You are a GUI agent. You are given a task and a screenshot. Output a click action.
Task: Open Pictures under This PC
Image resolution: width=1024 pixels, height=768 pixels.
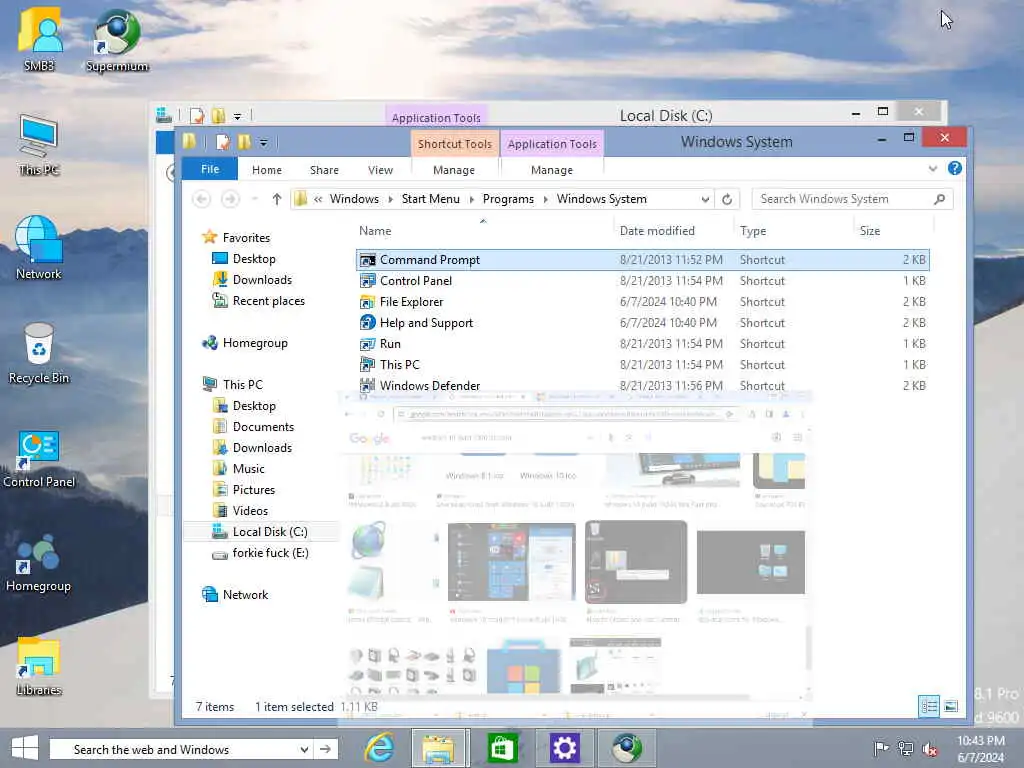(x=244, y=490)
